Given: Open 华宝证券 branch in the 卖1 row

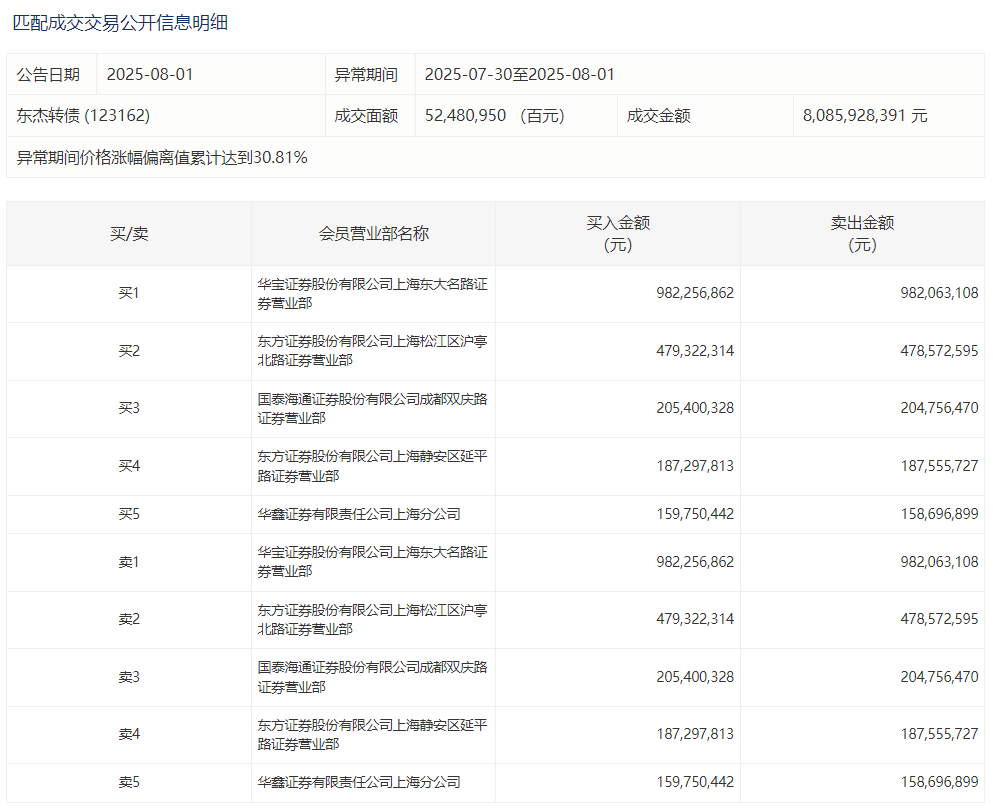Looking at the screenshot, I should [x=372, y=561].
